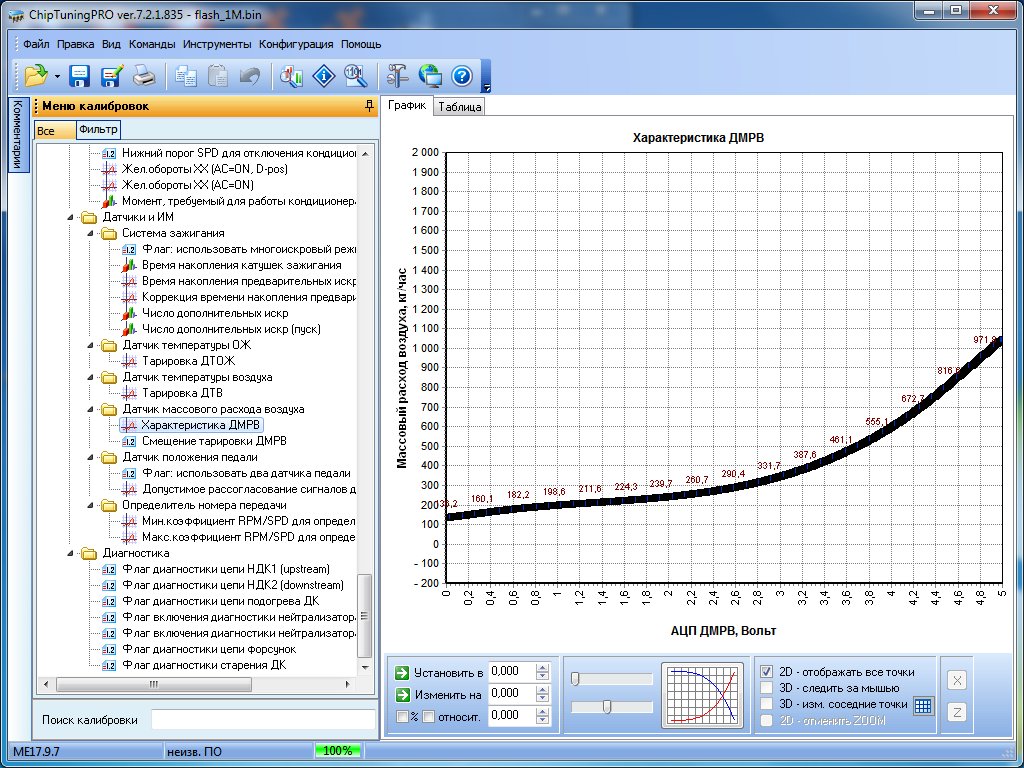This screenshot has width=1024, height=768.
Task: Collapse the 'Диагностика' tree folder
Action: [x=71, y=553]
